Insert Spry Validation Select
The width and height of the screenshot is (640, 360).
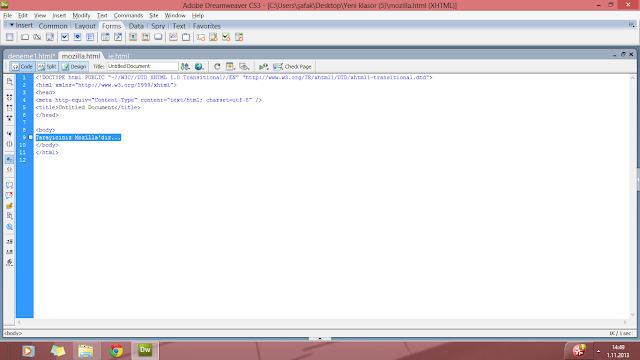point(239,37)
